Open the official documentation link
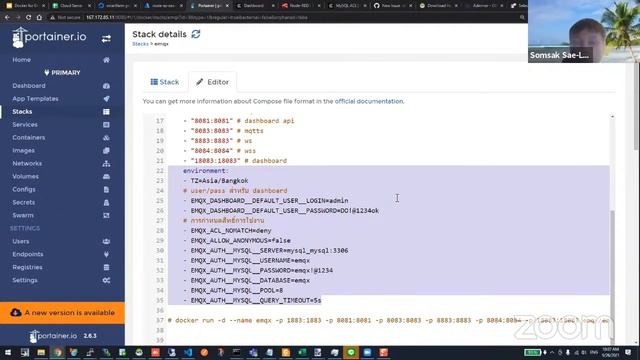640x360 pixels. (369, 101)
